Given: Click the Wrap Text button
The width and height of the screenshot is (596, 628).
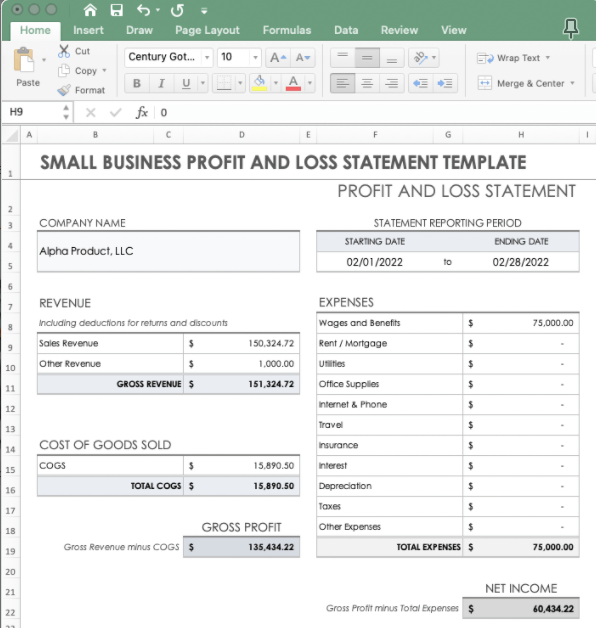Looking at the screenshot, I should coord(513,58).
